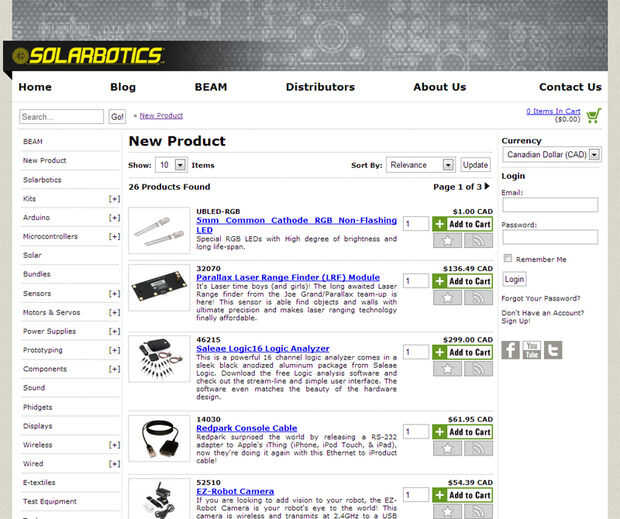Click the RGB LED product thumbnail
The image size is (620, 519).
tap(159, 230)
